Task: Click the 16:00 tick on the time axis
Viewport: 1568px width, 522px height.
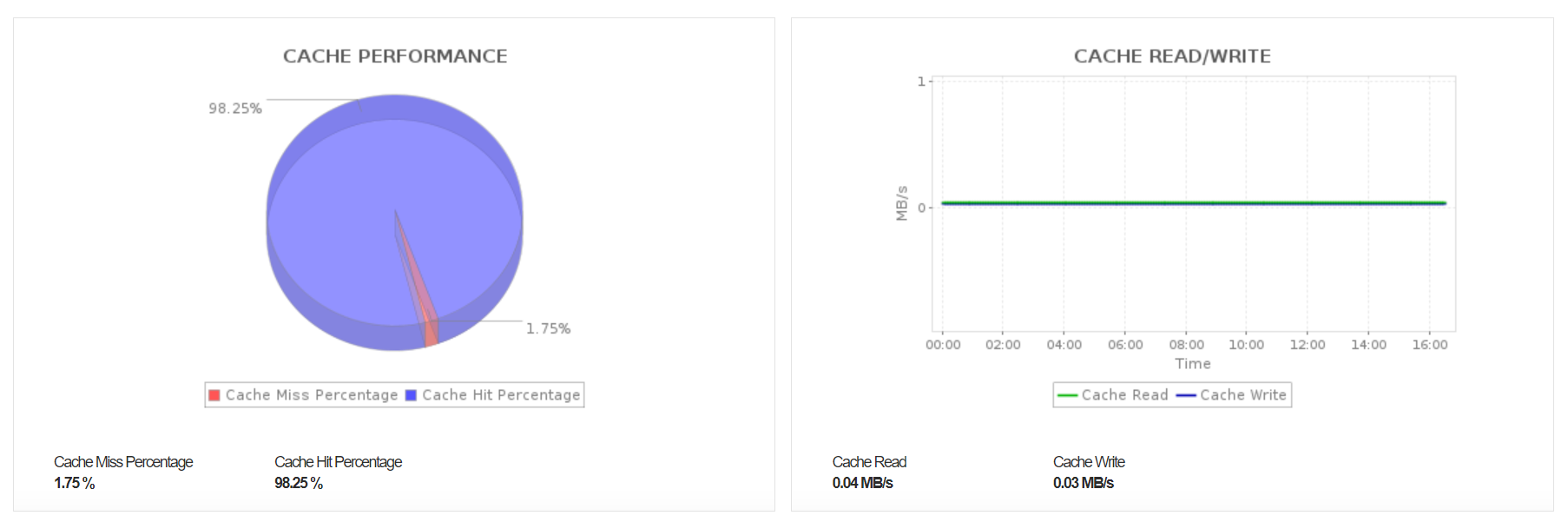Action: tap(1429, 345)
